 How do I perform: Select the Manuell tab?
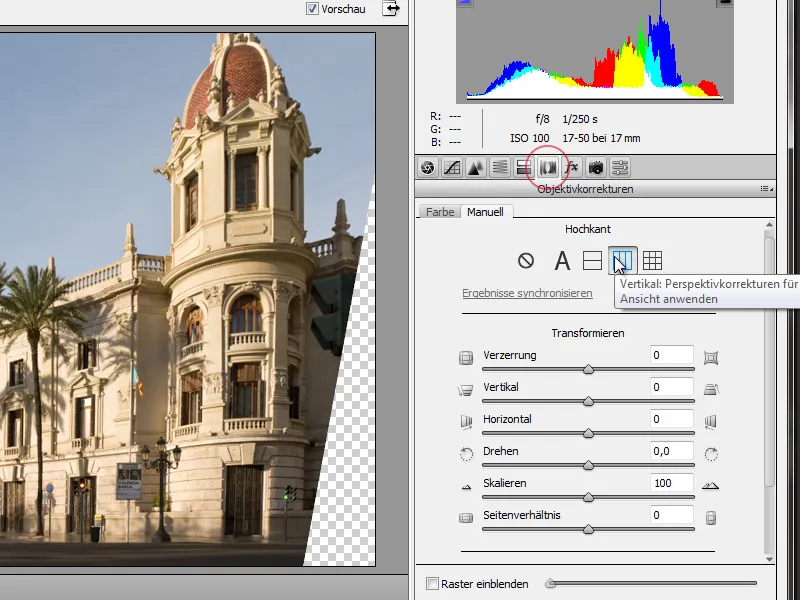[x=485, y=212]
